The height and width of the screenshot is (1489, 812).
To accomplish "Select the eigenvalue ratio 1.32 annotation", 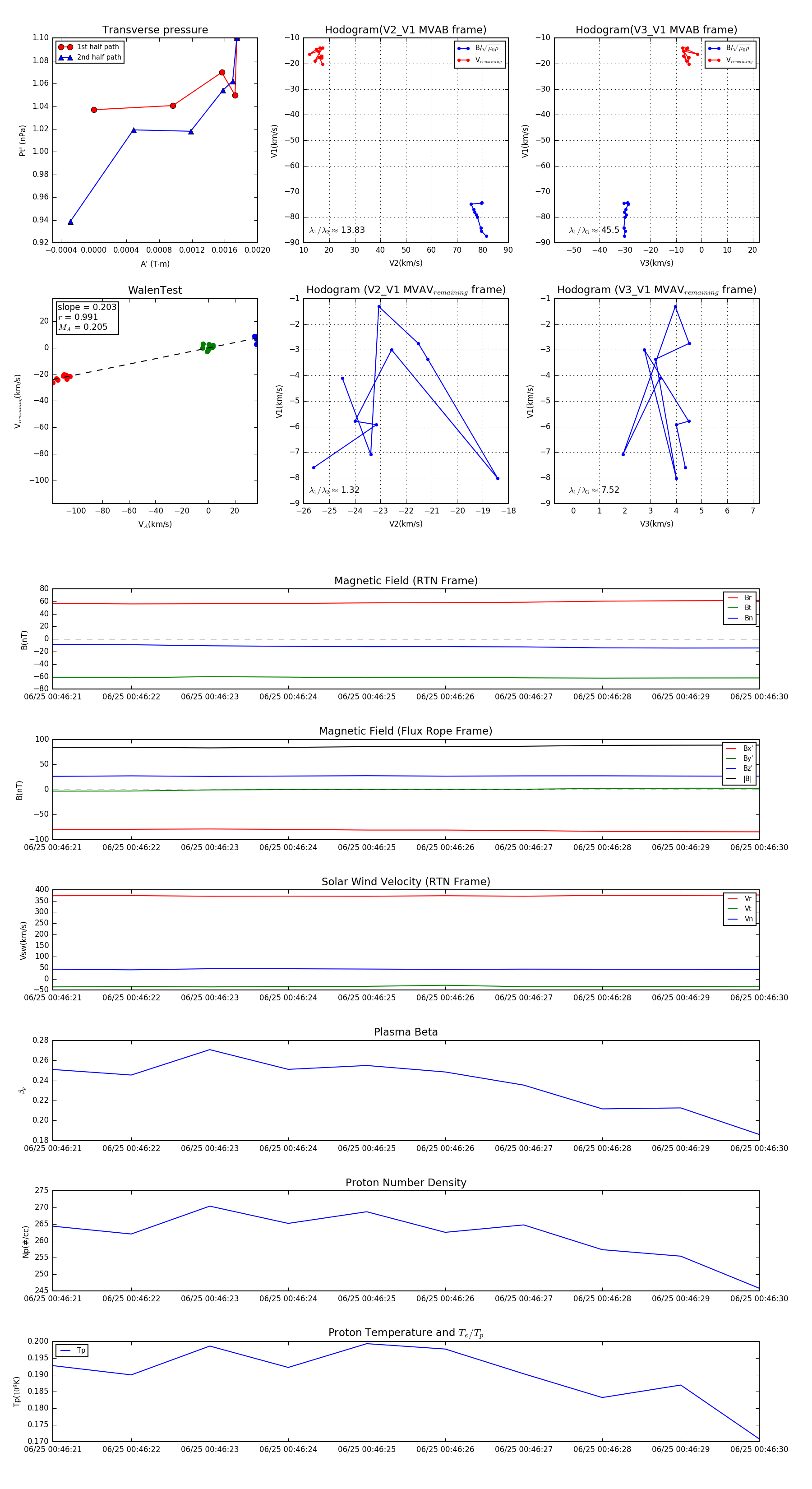I will (x=334, y=490).
